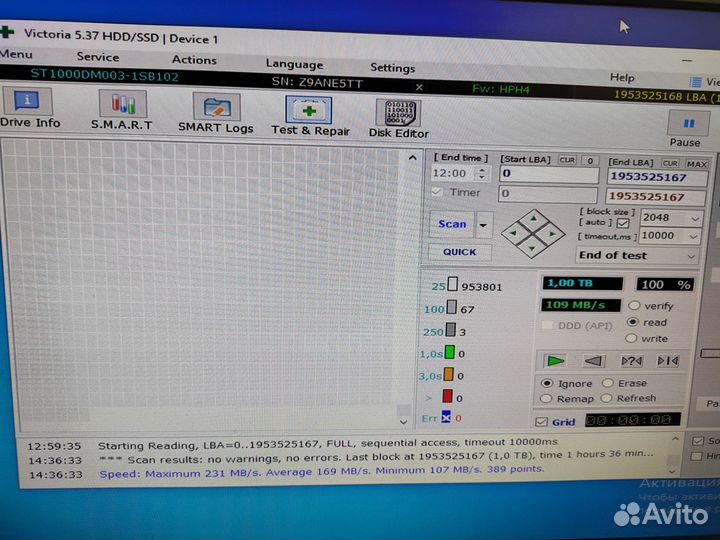Click the navigation diamond up arrow

point(534,219)
